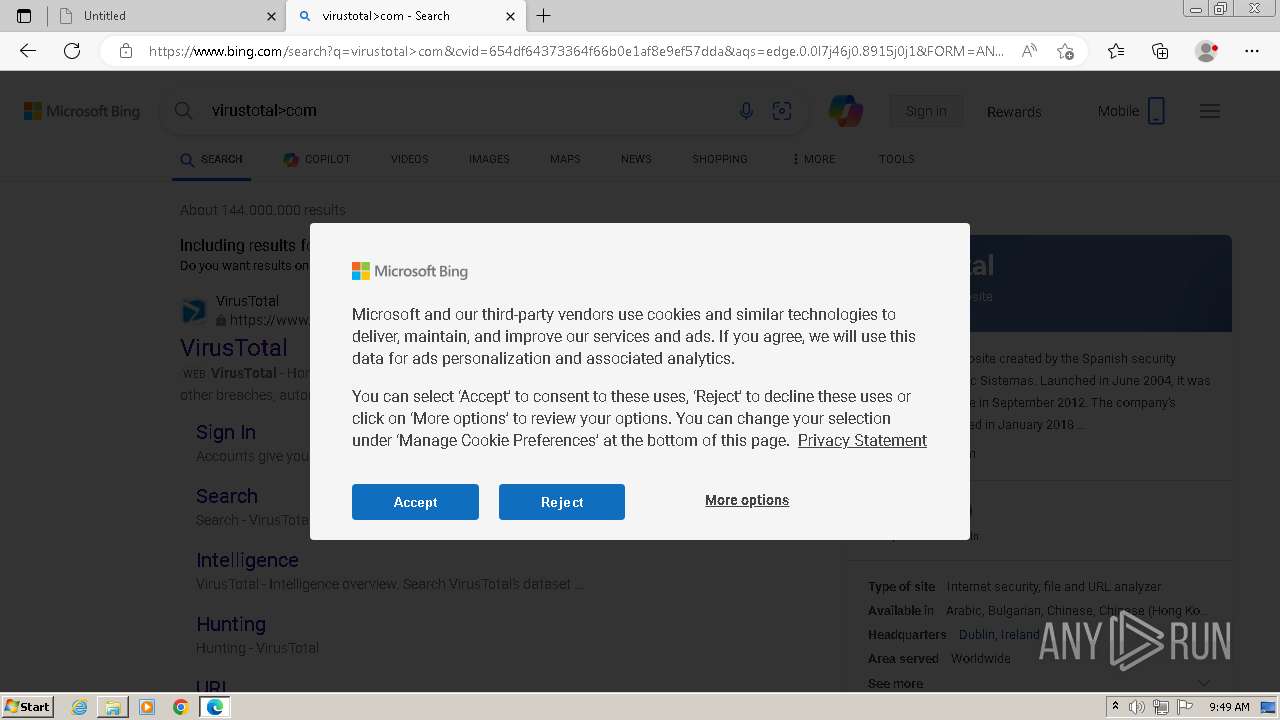
Task: Open the Action Center flag icon
Action: (x=1185, y=707)
